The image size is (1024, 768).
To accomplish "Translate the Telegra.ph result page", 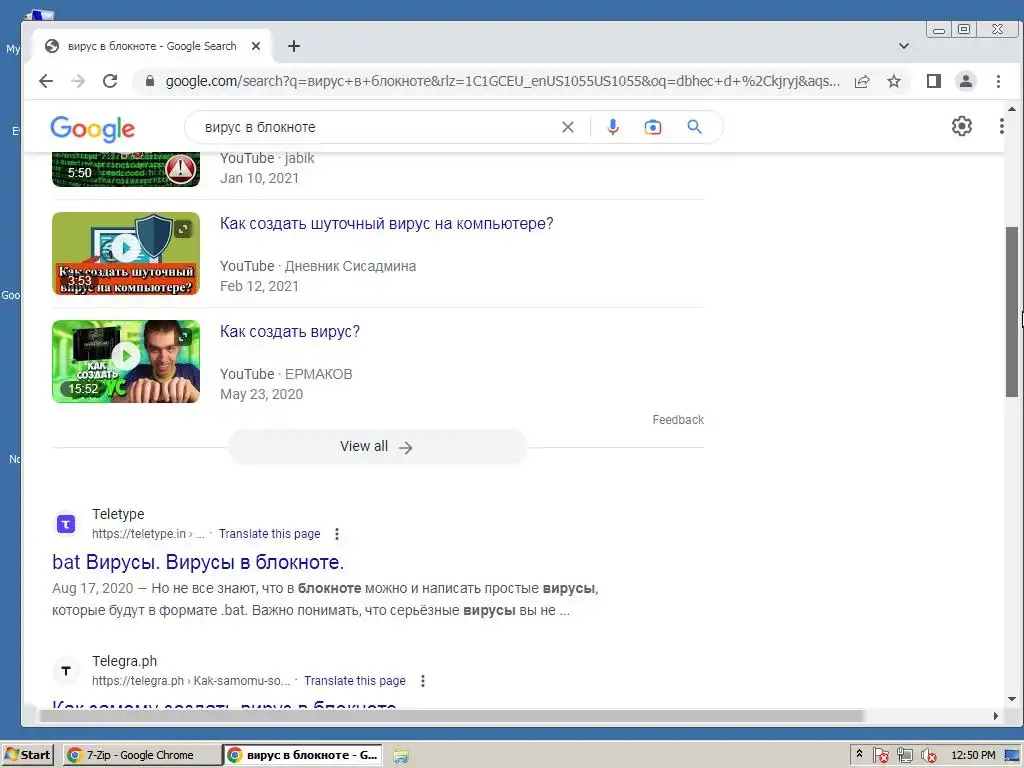I will point(355,680).
